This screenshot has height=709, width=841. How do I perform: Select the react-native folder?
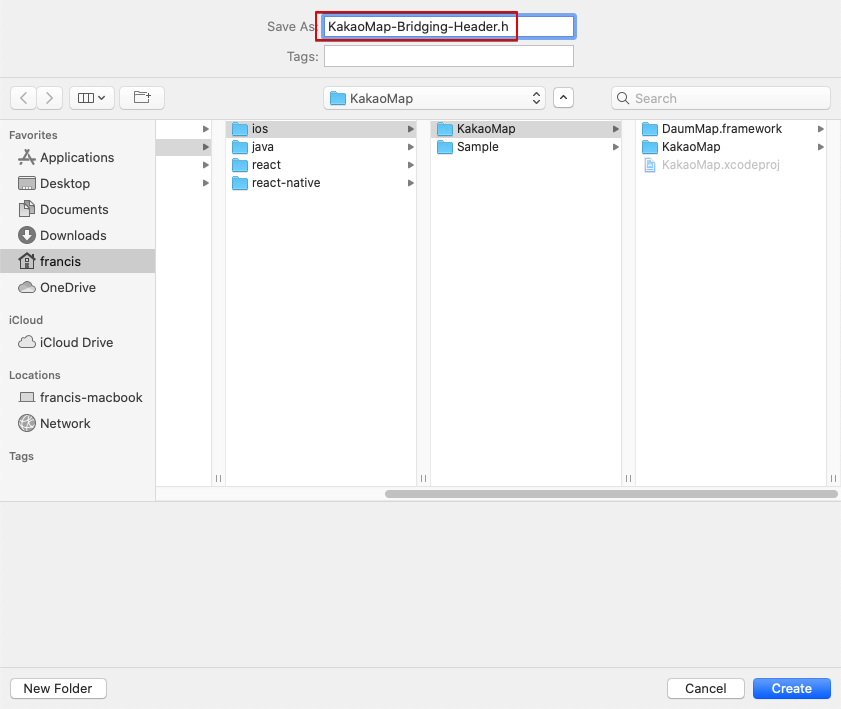(321, 183)
